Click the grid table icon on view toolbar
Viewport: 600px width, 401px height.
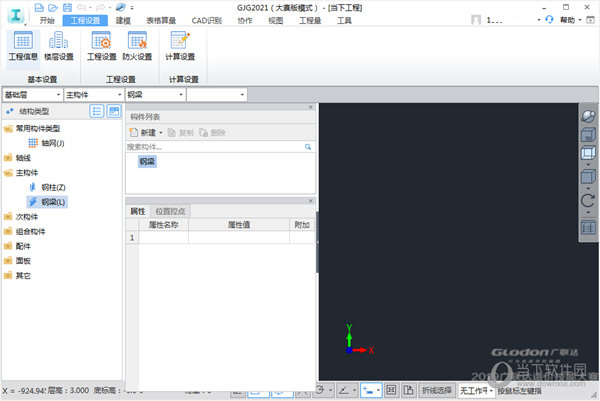[588, 228]
